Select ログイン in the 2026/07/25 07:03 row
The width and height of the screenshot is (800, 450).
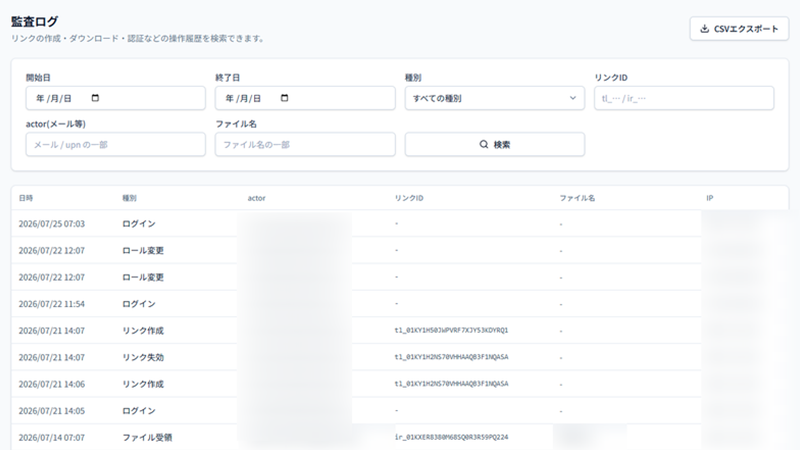[x=139, y=223]
